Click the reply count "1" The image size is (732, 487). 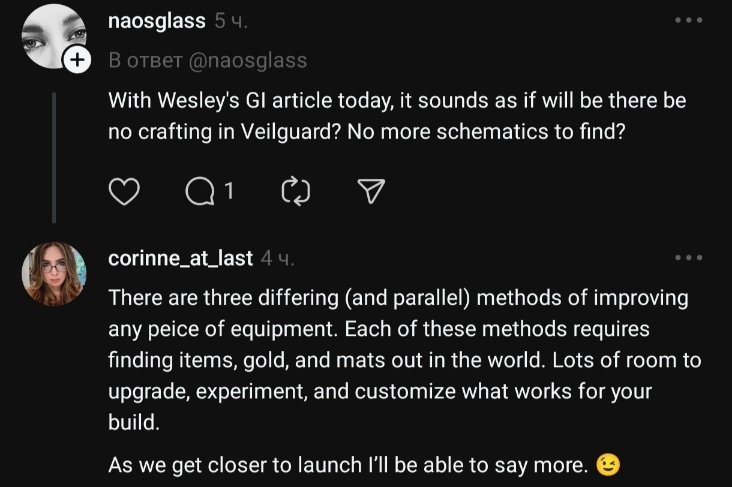(x=229, y=190)
